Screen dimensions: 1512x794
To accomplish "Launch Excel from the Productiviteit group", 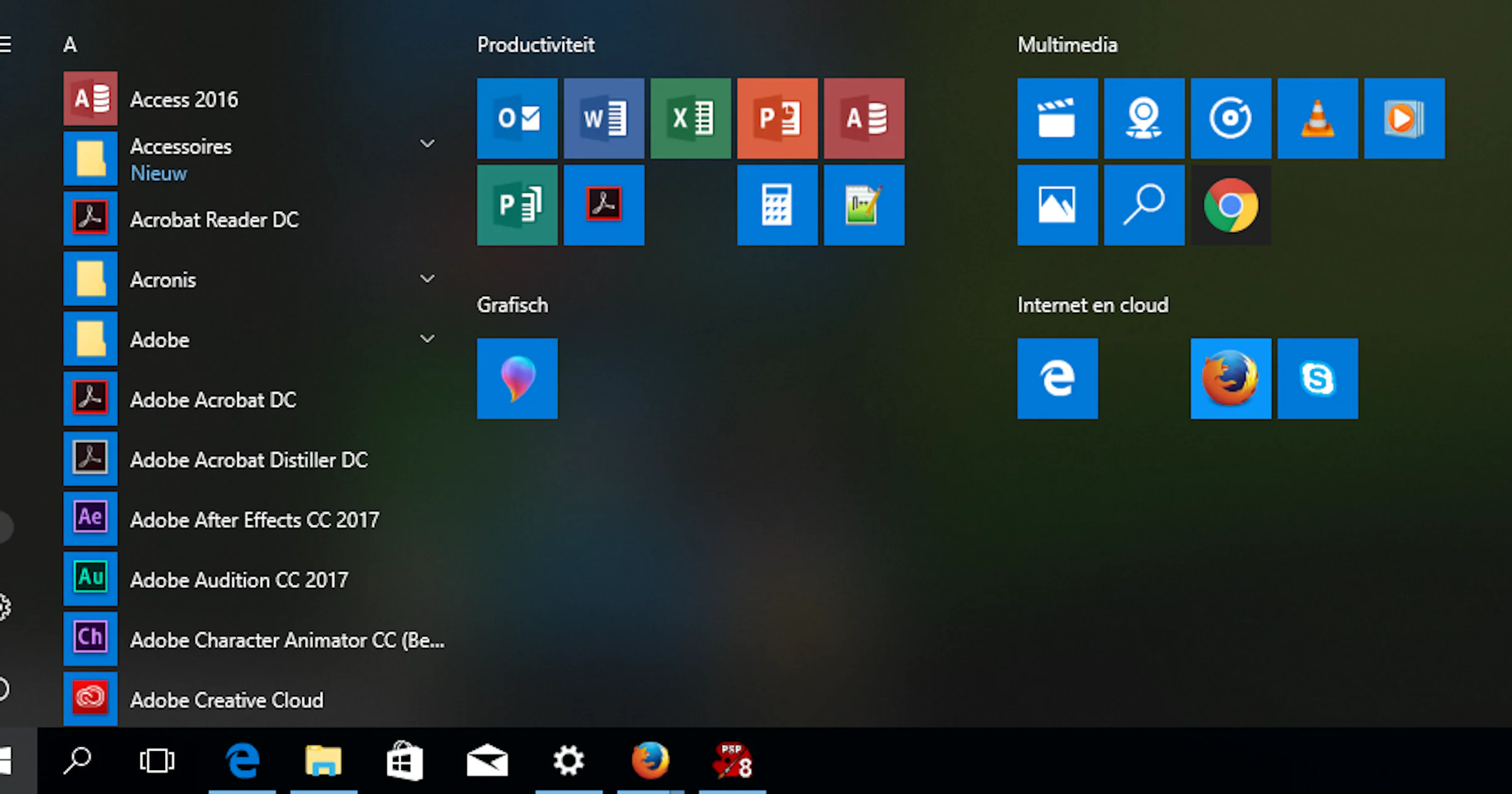I will [x=690, y=118].
